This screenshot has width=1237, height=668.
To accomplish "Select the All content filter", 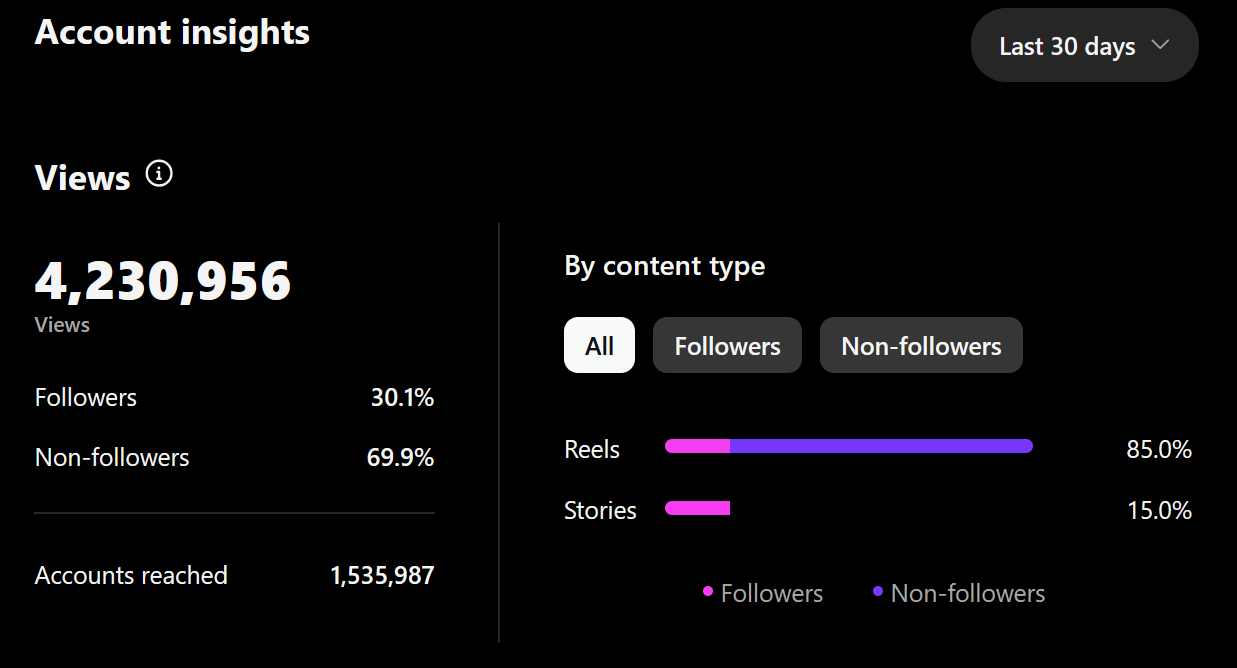I will (x=599, y=346).
